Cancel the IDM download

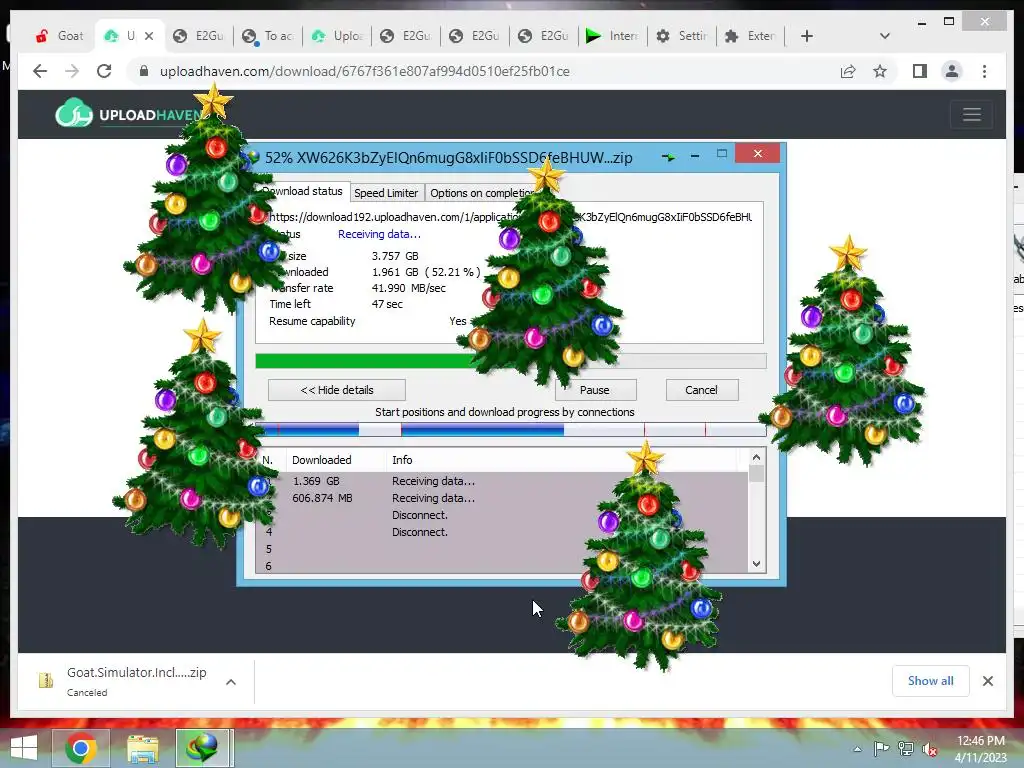pos(701,390)
